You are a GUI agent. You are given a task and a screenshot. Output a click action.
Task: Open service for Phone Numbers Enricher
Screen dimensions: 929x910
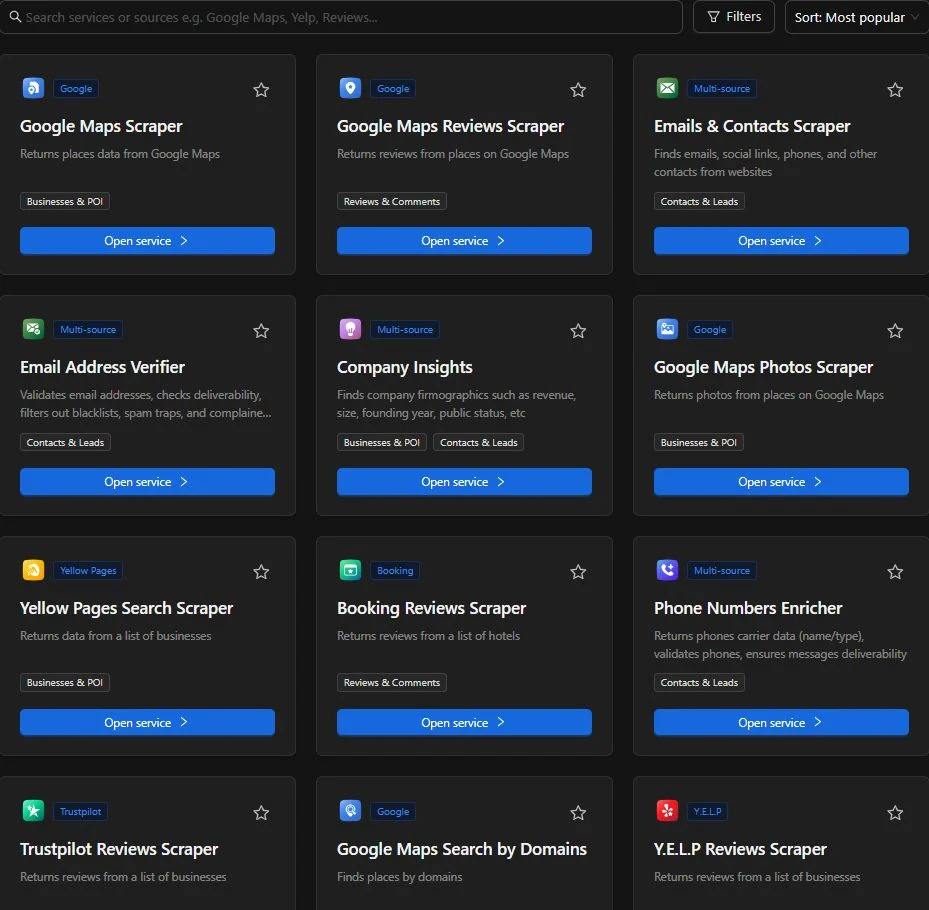(781, 722)
